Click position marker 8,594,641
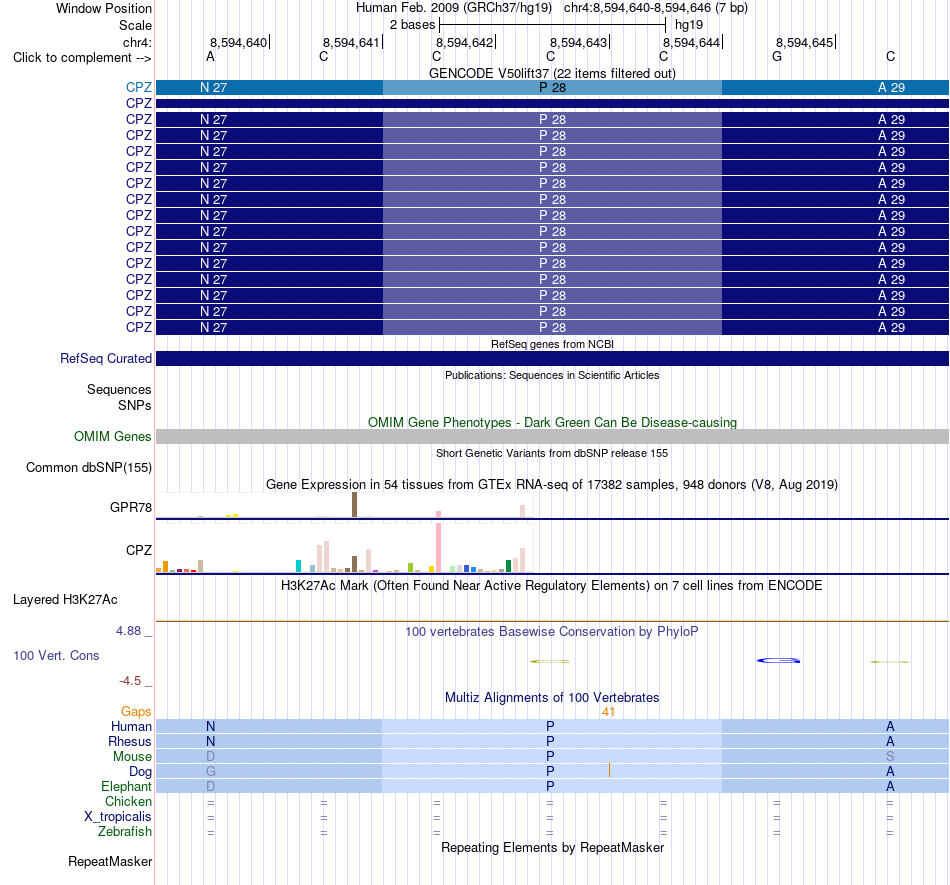Image resolution: width=950 pixels, height=885 pixels. tap(351, 42)
